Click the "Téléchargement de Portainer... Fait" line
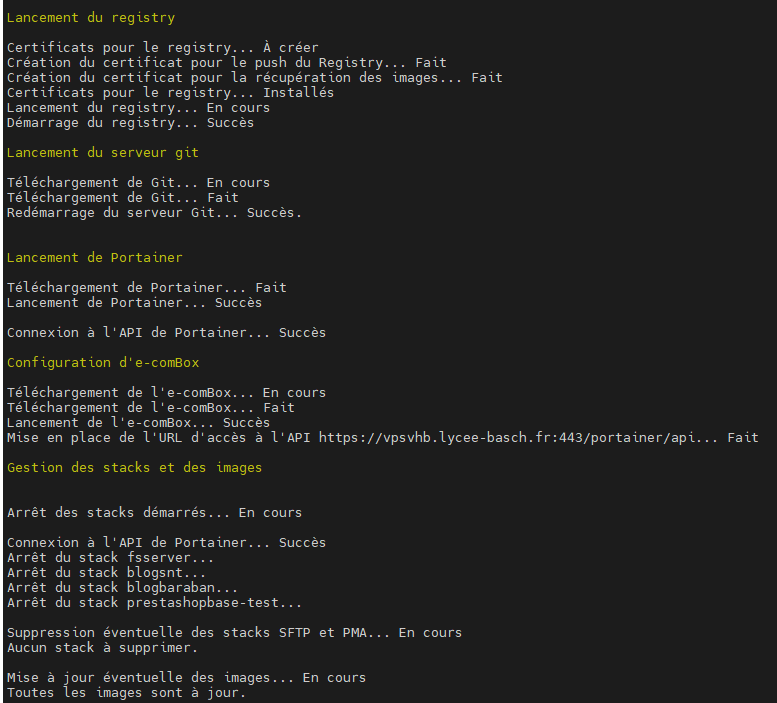 click(x=147, y=288)
